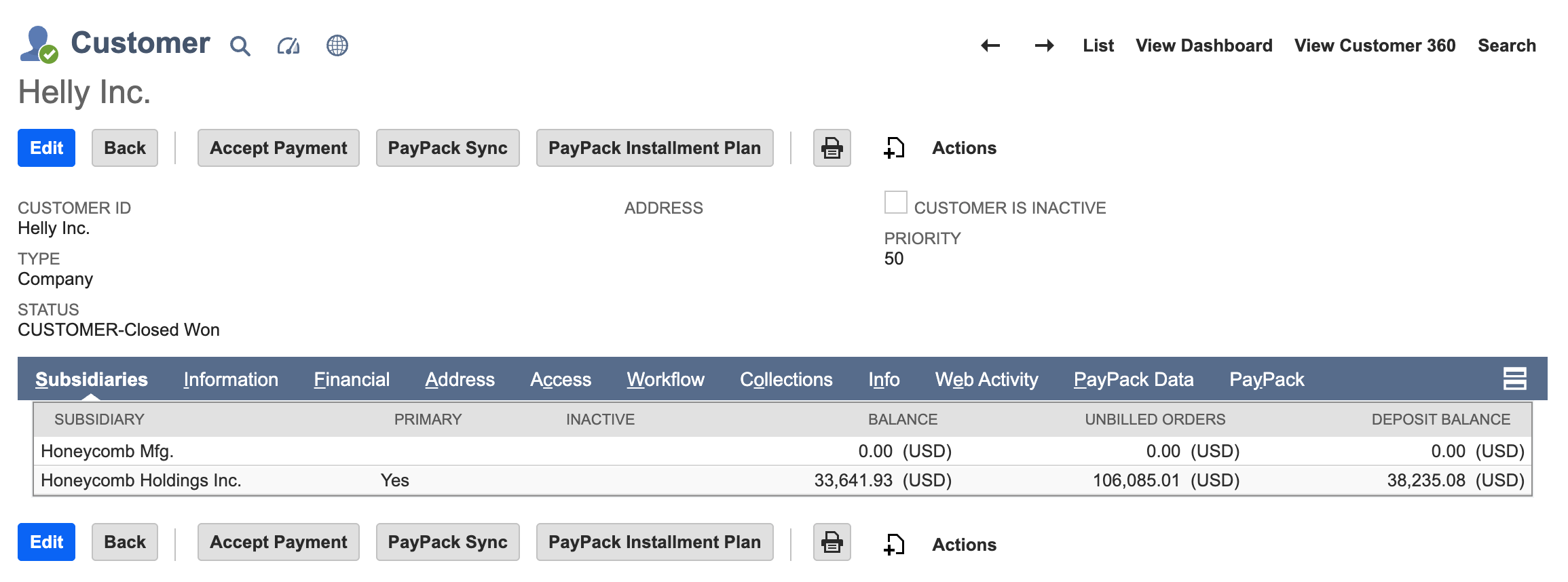Click the magnifier search icon beside Customer title
This screenshot has width=1568, height=582.
coord(240,46)
